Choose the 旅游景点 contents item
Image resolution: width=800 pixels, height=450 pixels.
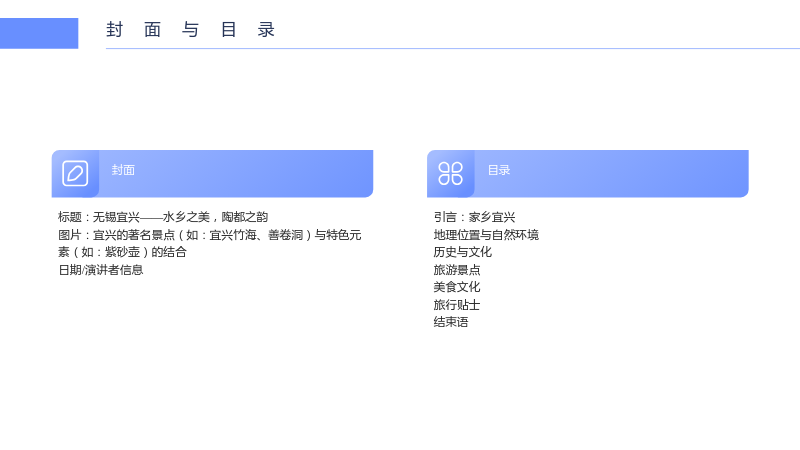(457, 270)
